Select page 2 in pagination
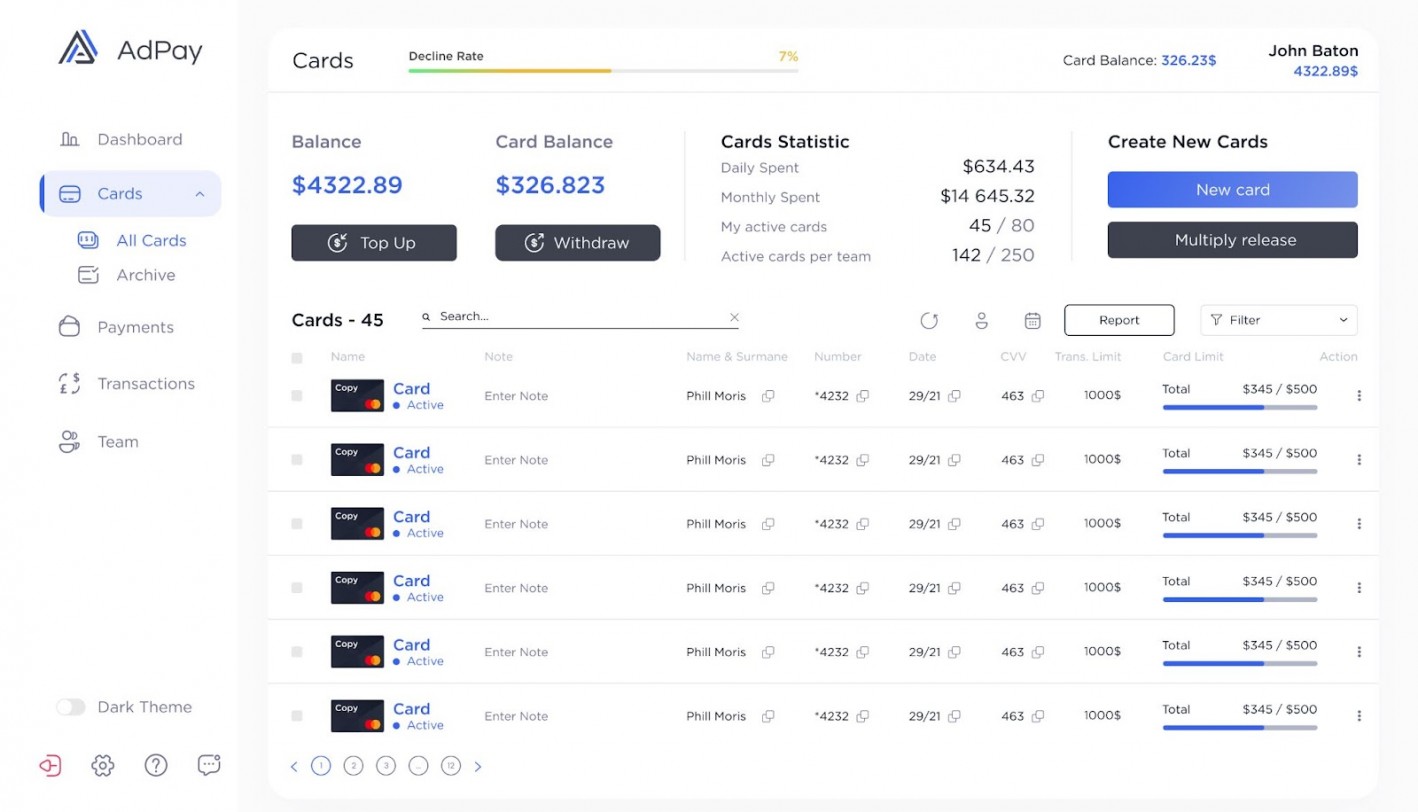 (x=353, y=766)
